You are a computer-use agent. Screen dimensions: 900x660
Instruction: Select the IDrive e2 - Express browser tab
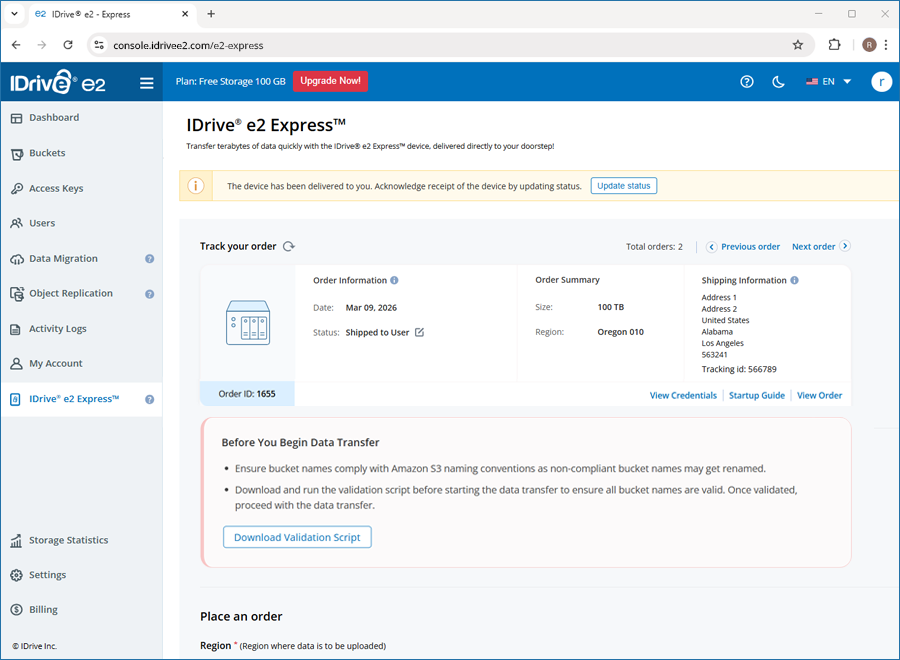pyautogui.click(x=111, y=14)
